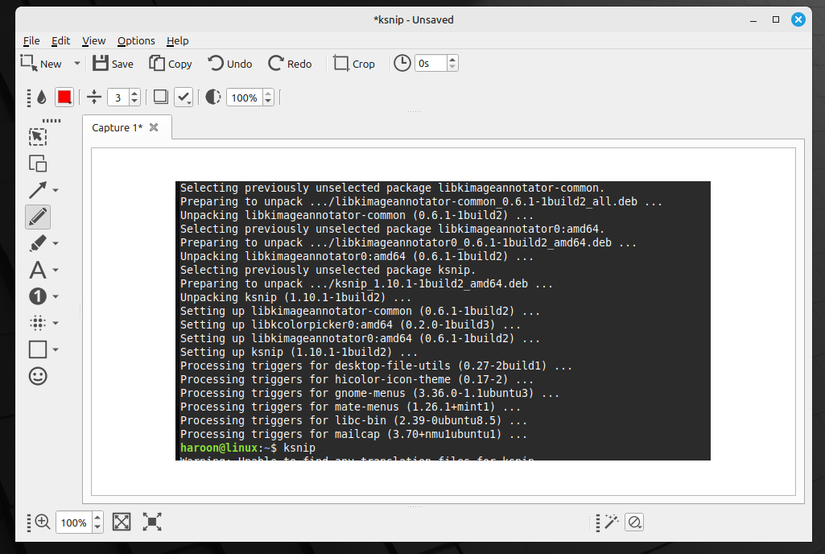Open arrow tool variants dropdown
Image resolution: width=825 pixels, height=554 pixels.
(55, 190)
